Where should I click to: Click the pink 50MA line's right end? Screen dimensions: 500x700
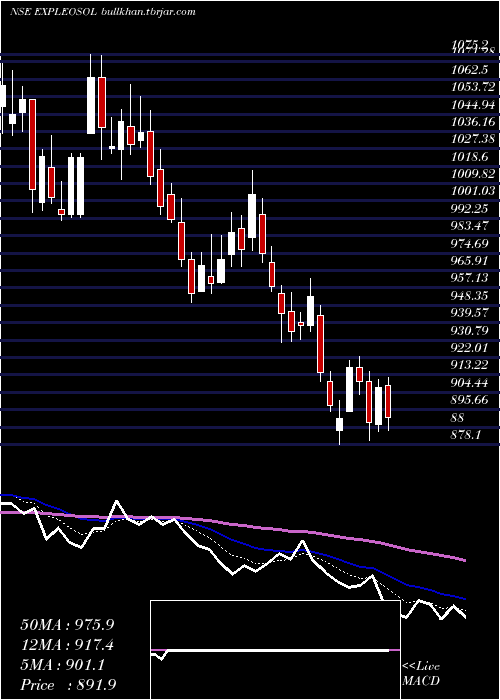coord(464,560)
